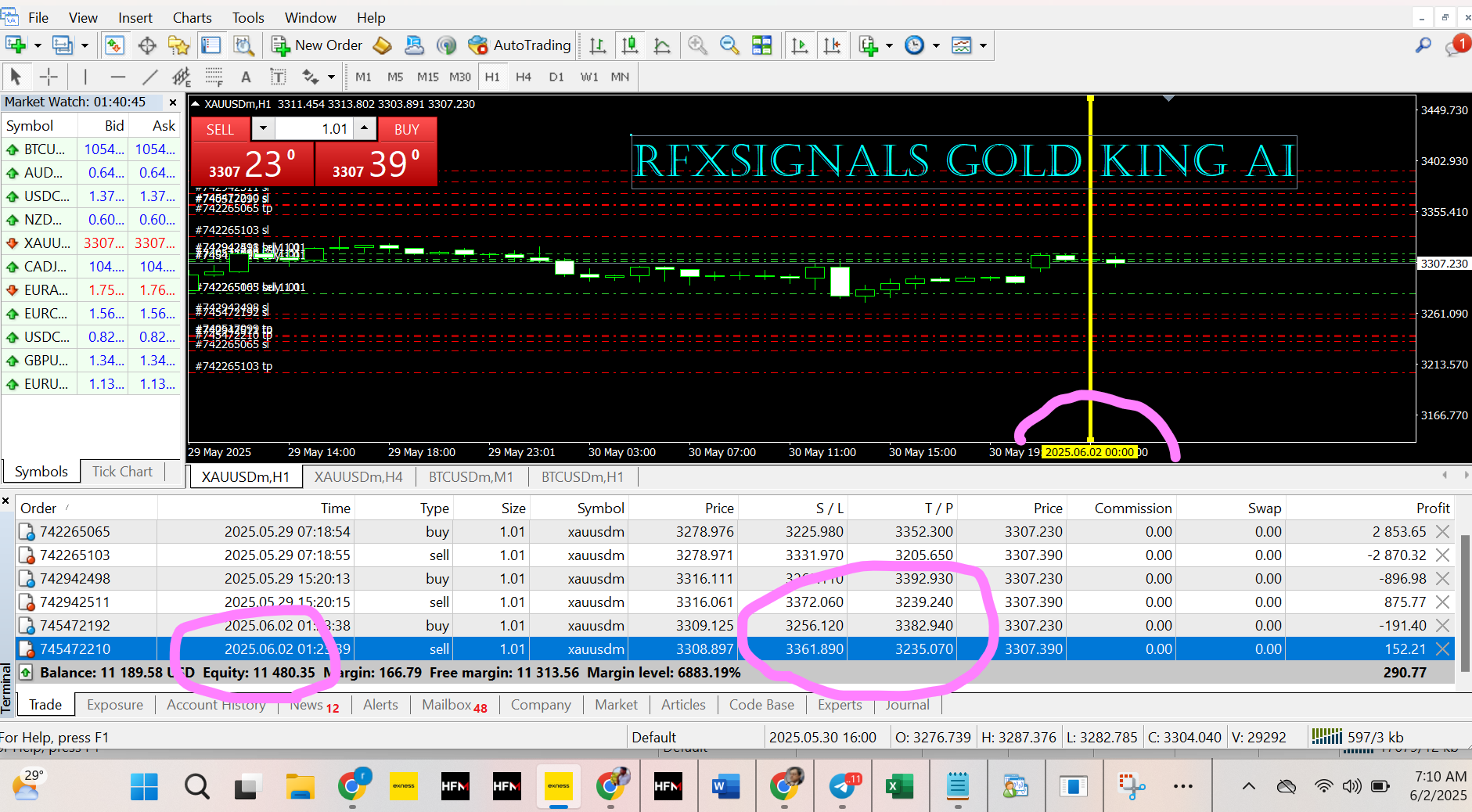The height and width of the screenshot is (812, 1472).
Task: Select the horizontal line drawing tool
Action: pyautogui.click(x=118, y=77)
